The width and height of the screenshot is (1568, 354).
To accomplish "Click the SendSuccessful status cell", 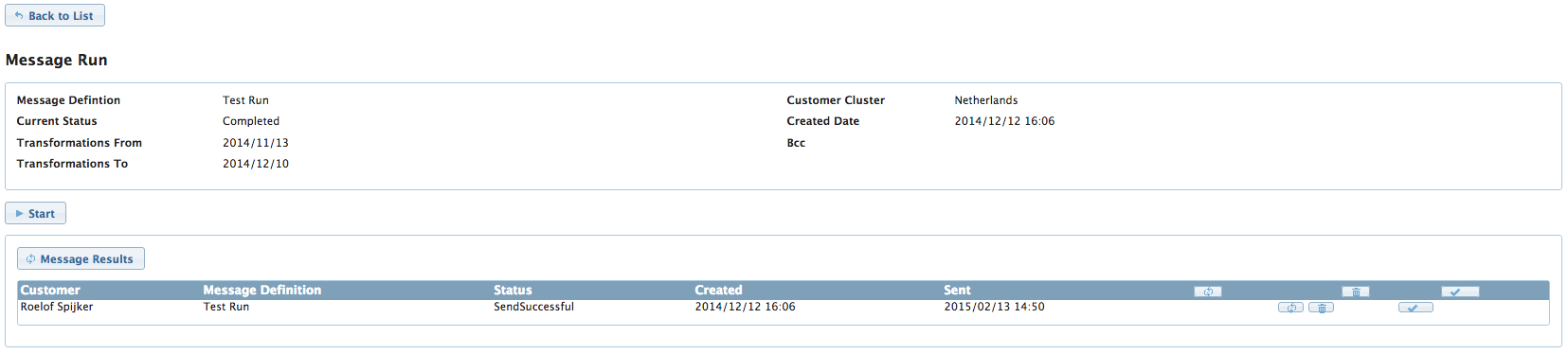I will pyautogui.click(x=533, y=307).
